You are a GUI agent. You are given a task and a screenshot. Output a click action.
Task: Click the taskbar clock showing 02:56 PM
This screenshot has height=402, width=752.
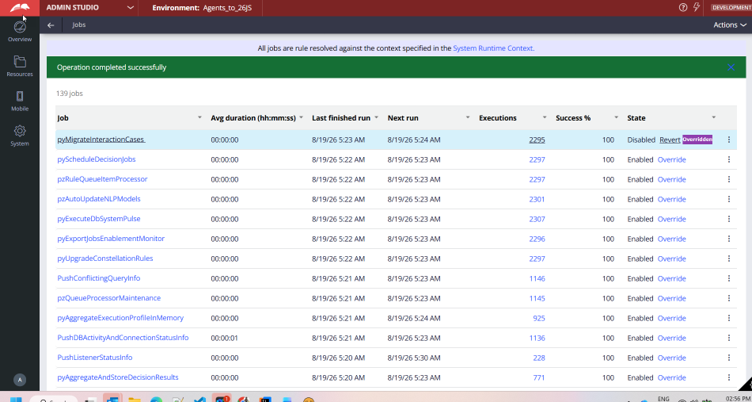click(738, 398)
